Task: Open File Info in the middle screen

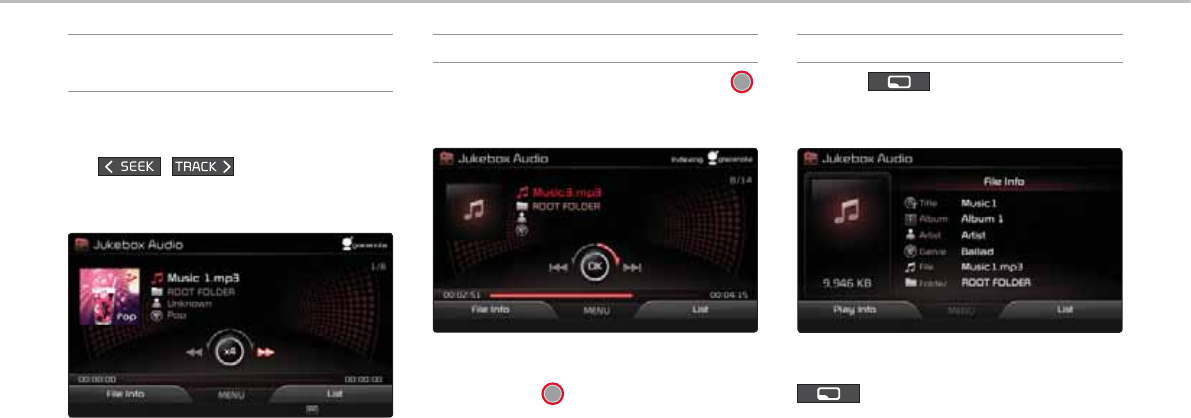Action: tap(489, 309)
